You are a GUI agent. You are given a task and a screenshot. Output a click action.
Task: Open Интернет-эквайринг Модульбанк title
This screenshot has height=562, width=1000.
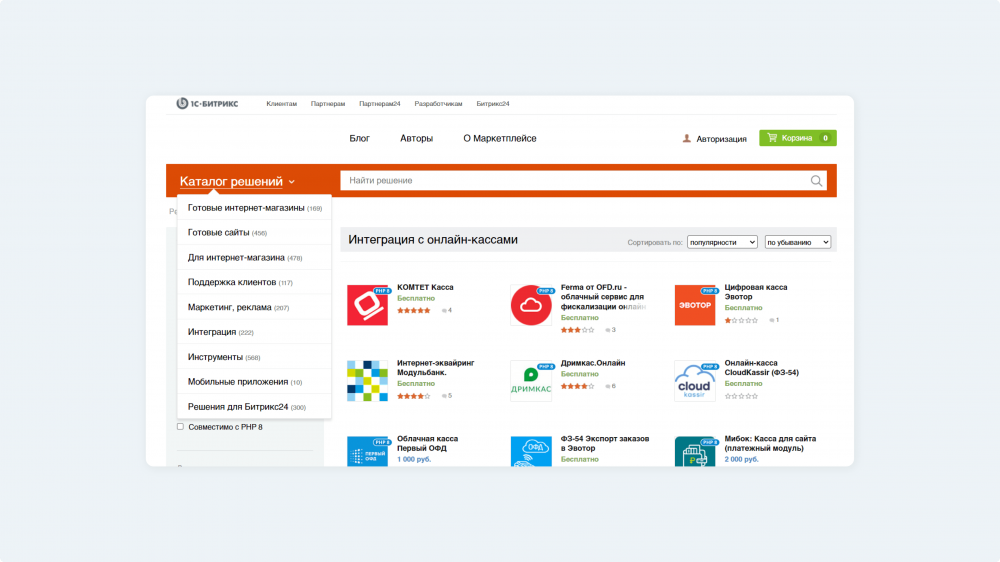436,367
